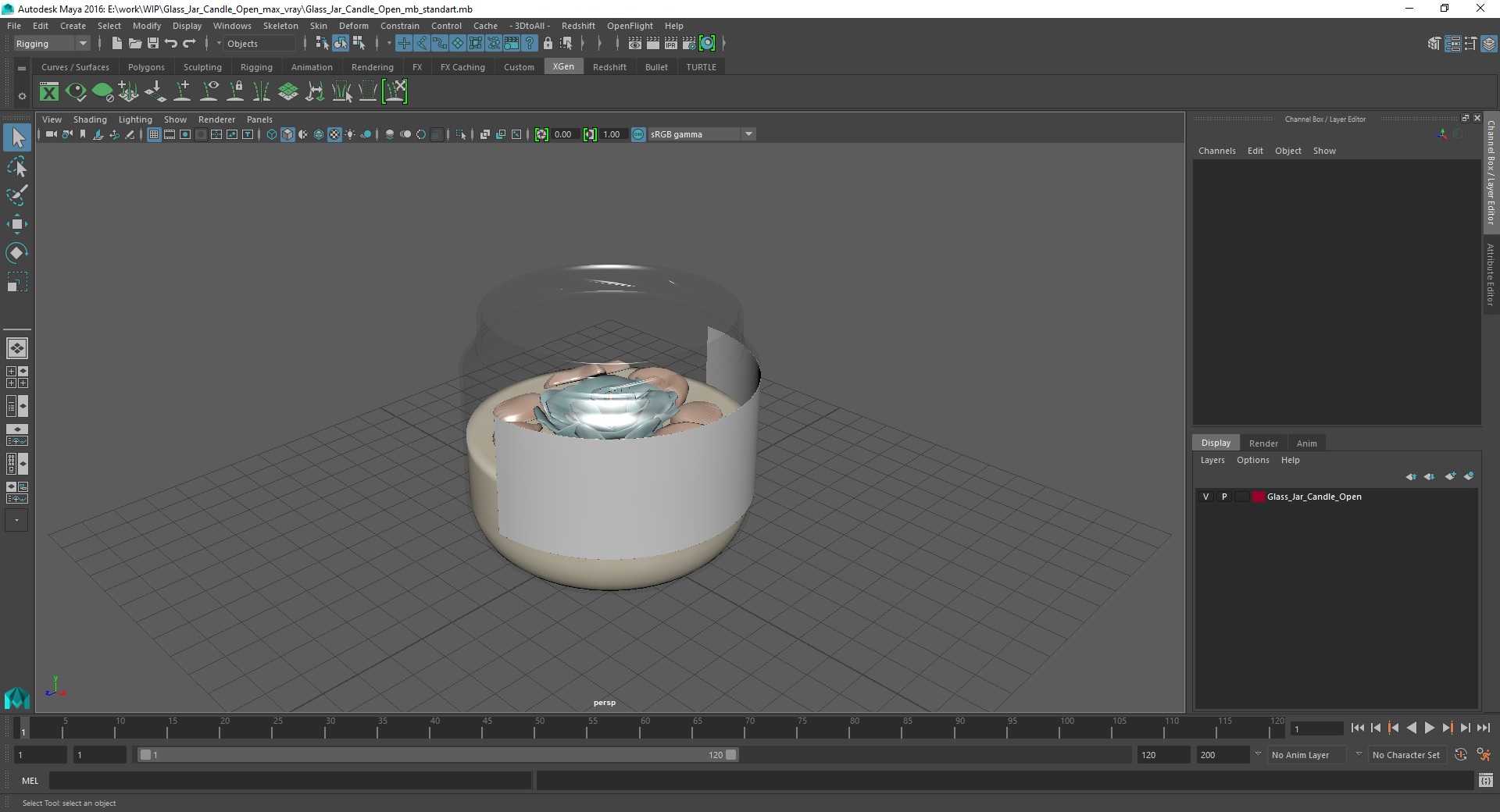Open the Redshift menu in menu bar
The height and width of the screenshot is (812, 1500).
point(578,26)
